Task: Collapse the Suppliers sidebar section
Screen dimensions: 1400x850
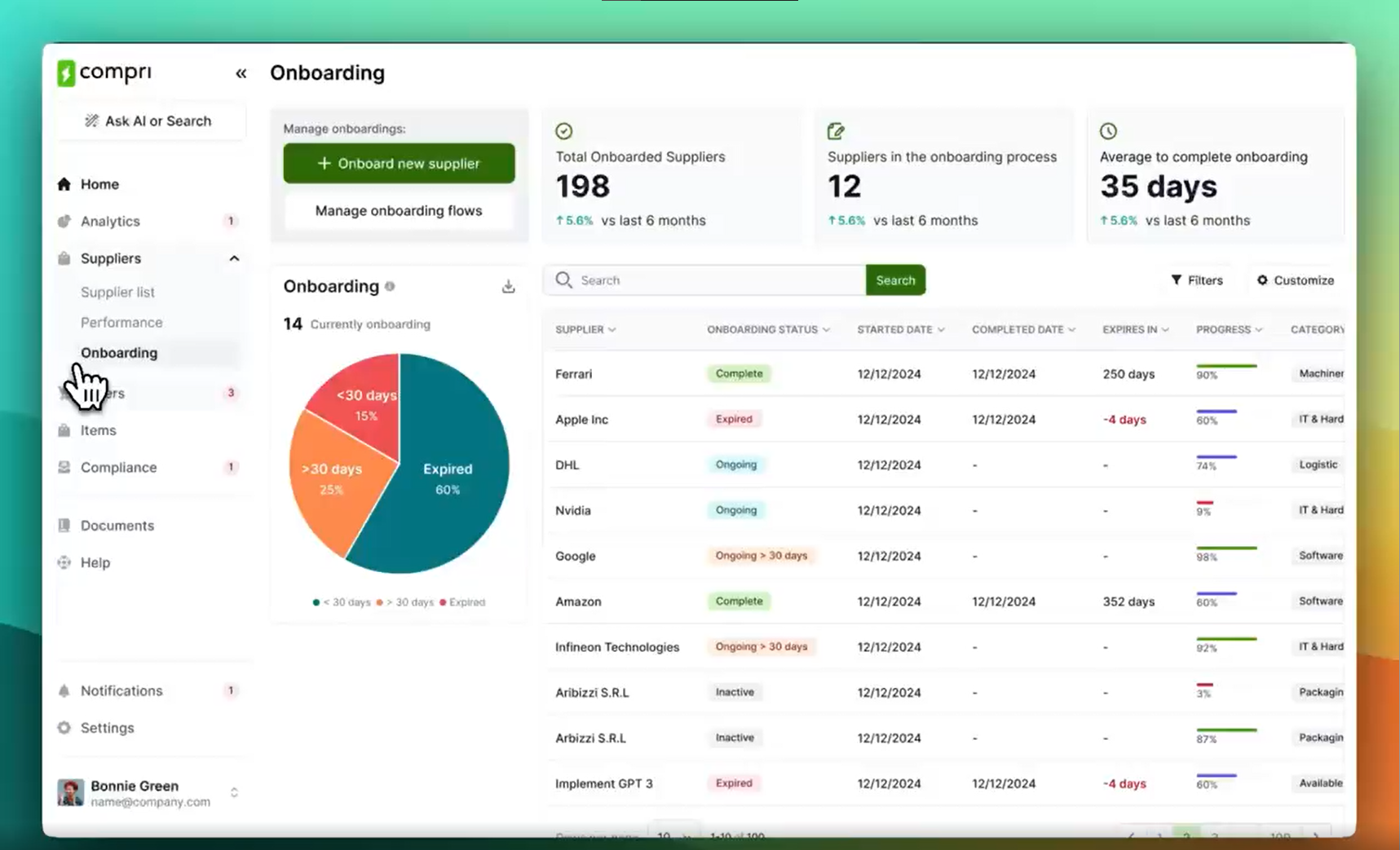Action: click(x=234, y=258)
